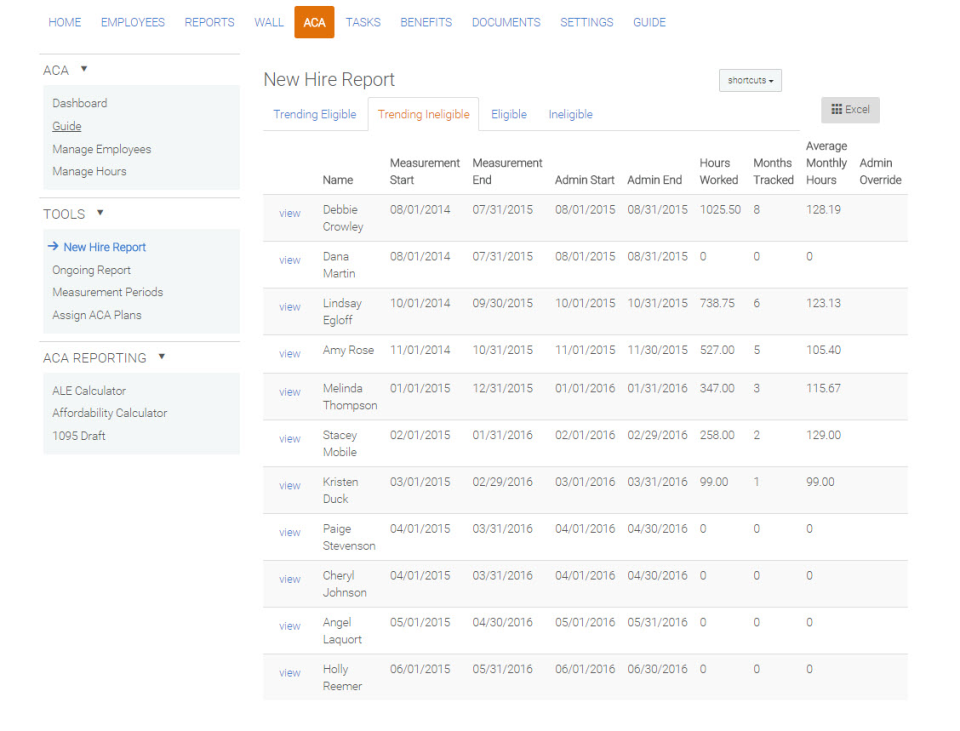Click view for Cheryl Johnson

tap(290, 579)
